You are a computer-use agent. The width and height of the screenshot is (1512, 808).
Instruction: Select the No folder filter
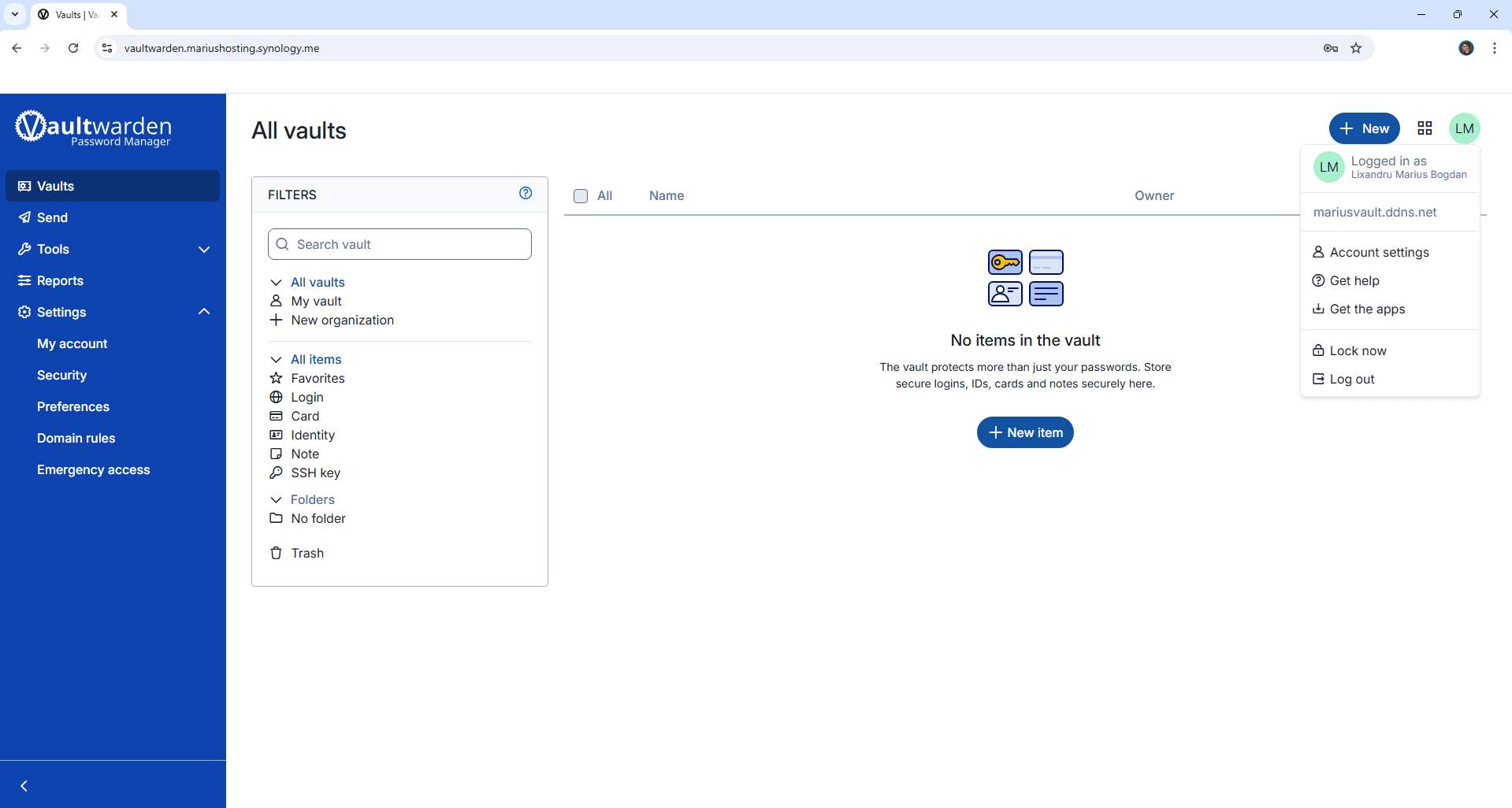point(318,518)
